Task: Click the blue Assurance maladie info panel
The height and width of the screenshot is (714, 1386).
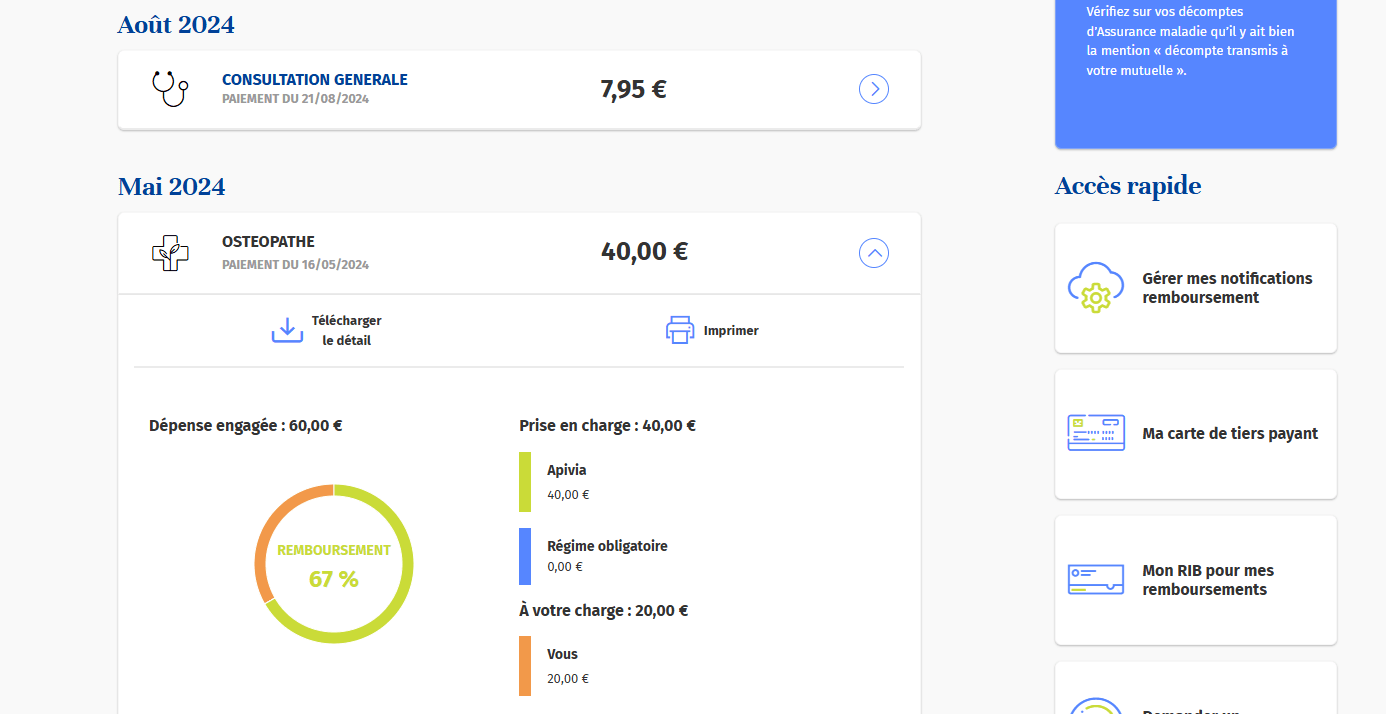Action: pos(1196,74)
